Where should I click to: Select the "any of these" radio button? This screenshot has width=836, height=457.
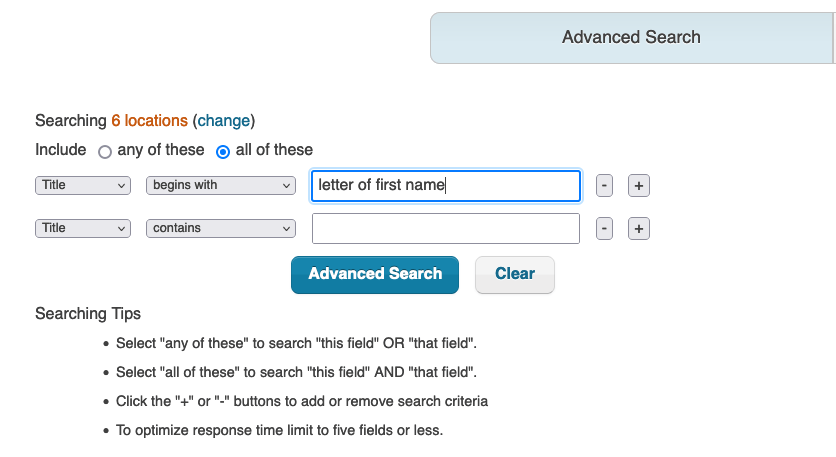coord(105,152)
